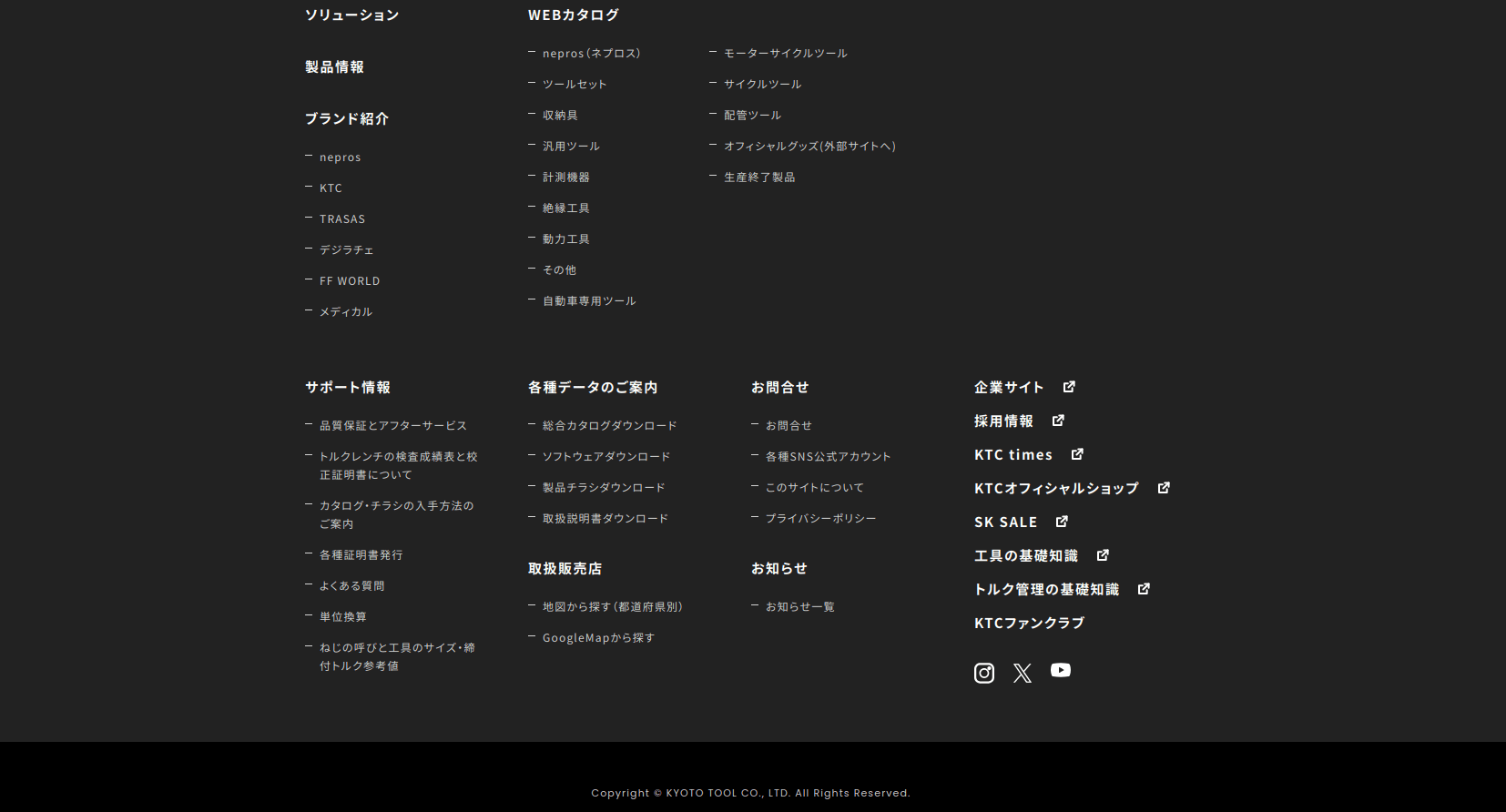Select モーターサイクルツール catalog link
1506x812 pixels.
(x=785, y=54)
